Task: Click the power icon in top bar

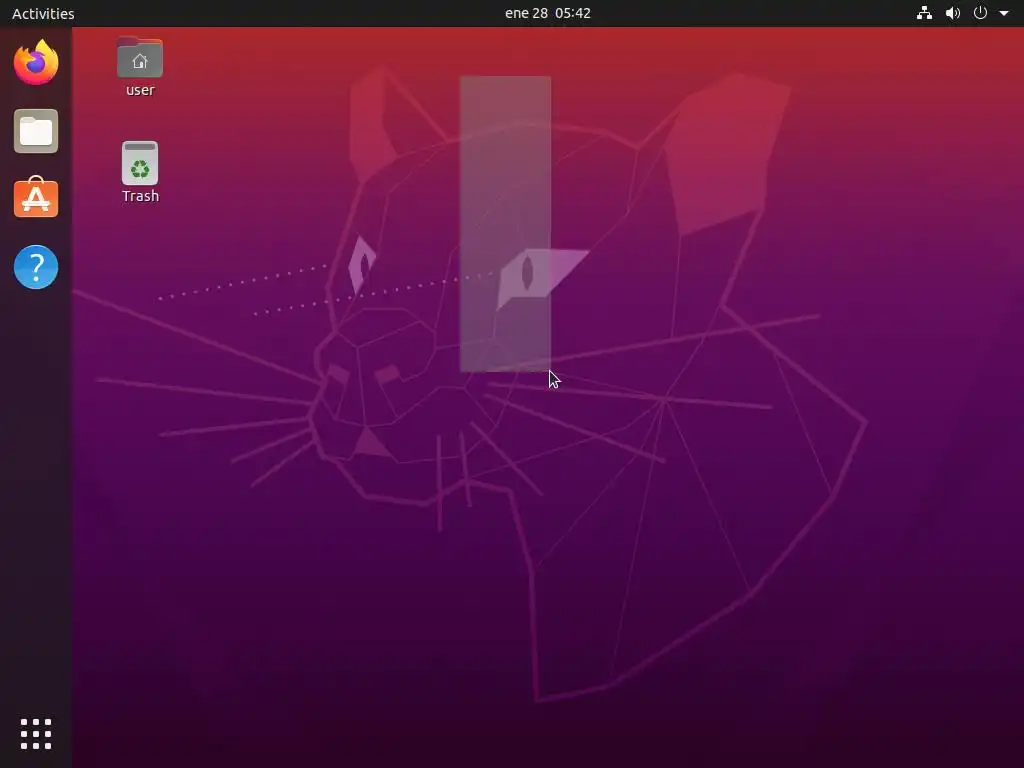Action: pos(980,13)
